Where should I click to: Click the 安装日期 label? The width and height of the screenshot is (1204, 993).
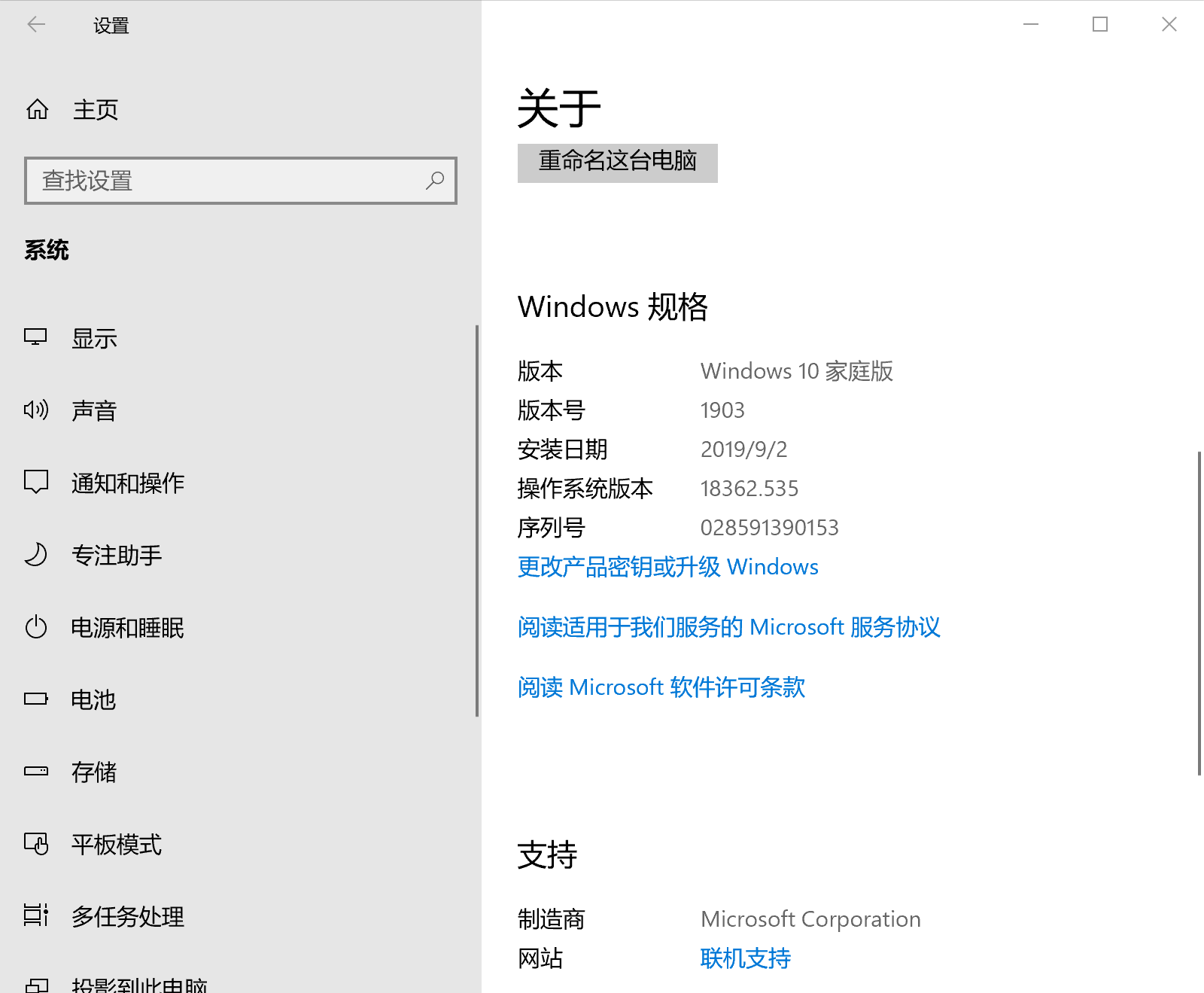click(x=563, y=449)
